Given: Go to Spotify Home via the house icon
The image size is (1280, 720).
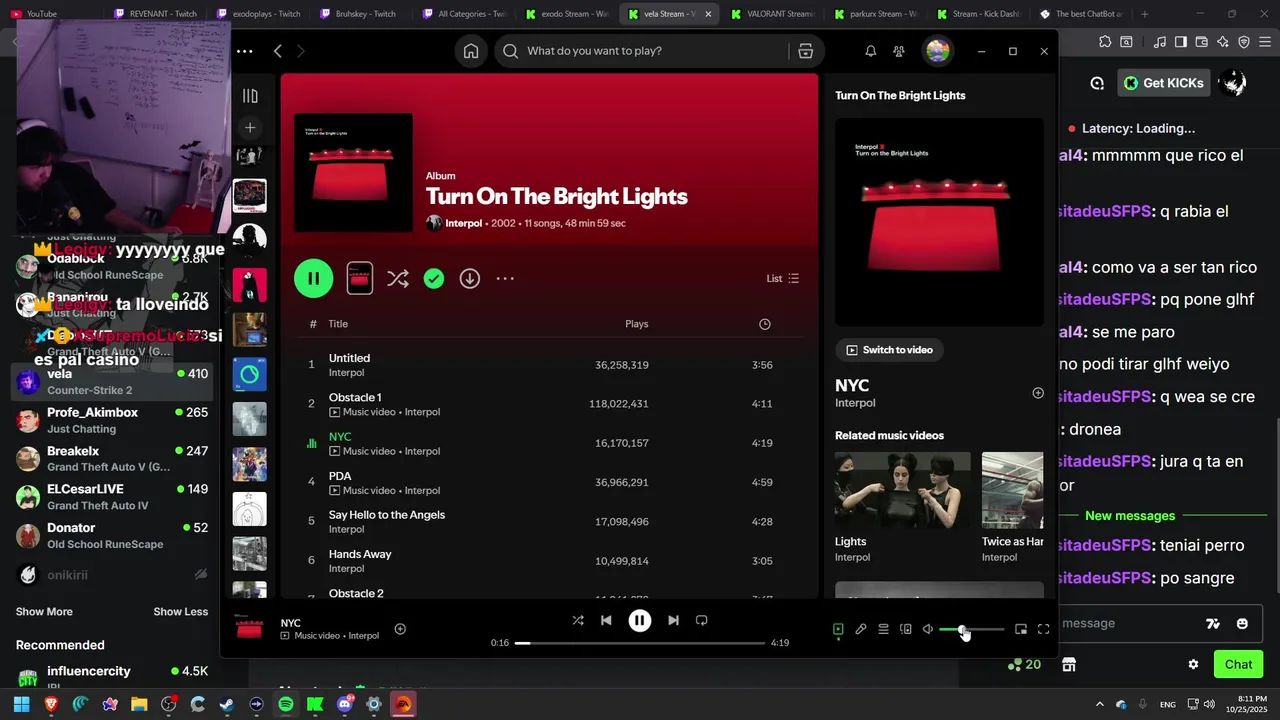Looking at the screenshot, I should tap(471, 51).
